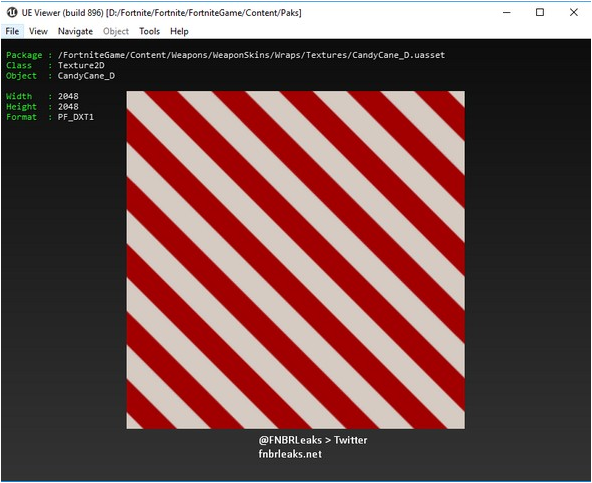Click the Texture2D class value
Image resolution: width=592 pixels, height=483 pixels.
tap(81, 65)
